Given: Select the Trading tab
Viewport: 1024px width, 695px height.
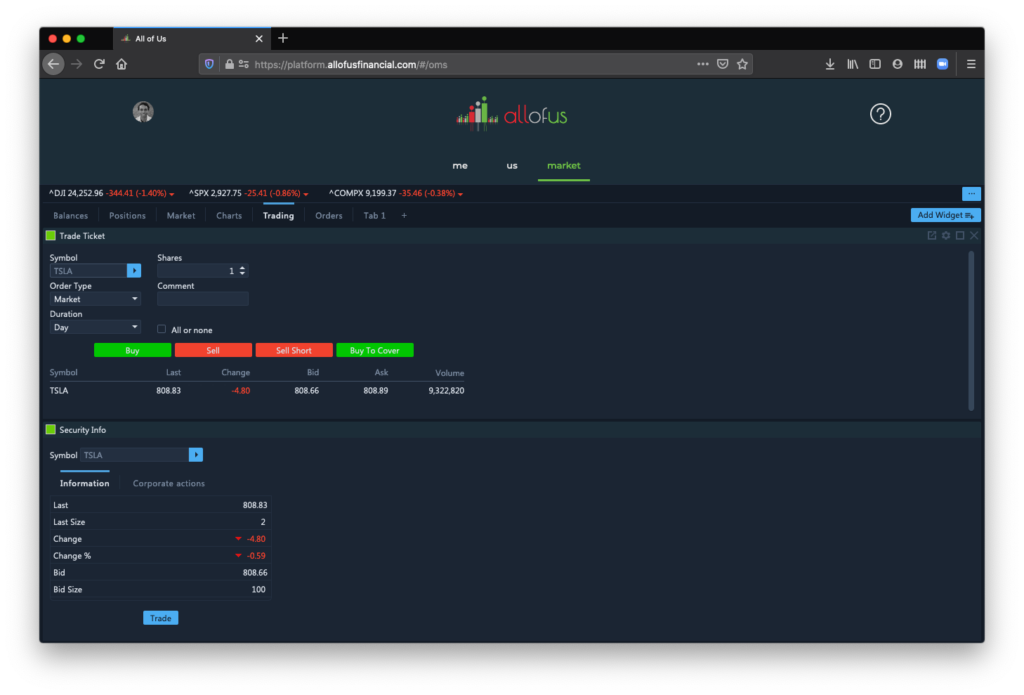Looking at the screenshot, I should pos(278,216).
